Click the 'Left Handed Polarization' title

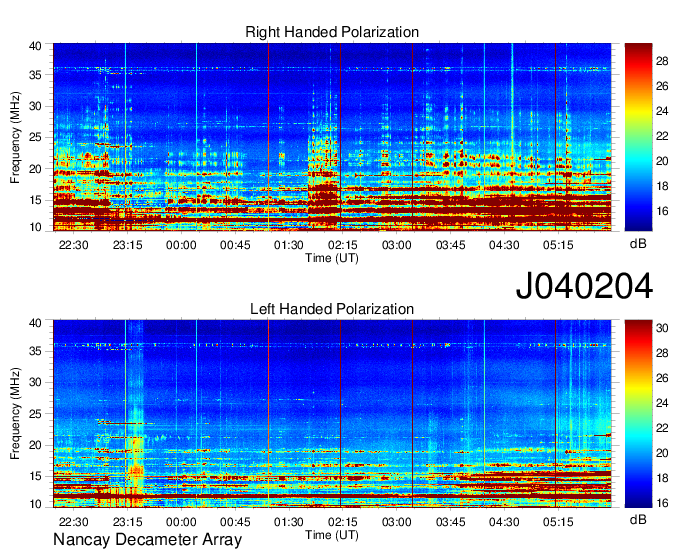(x=332, y=309)
